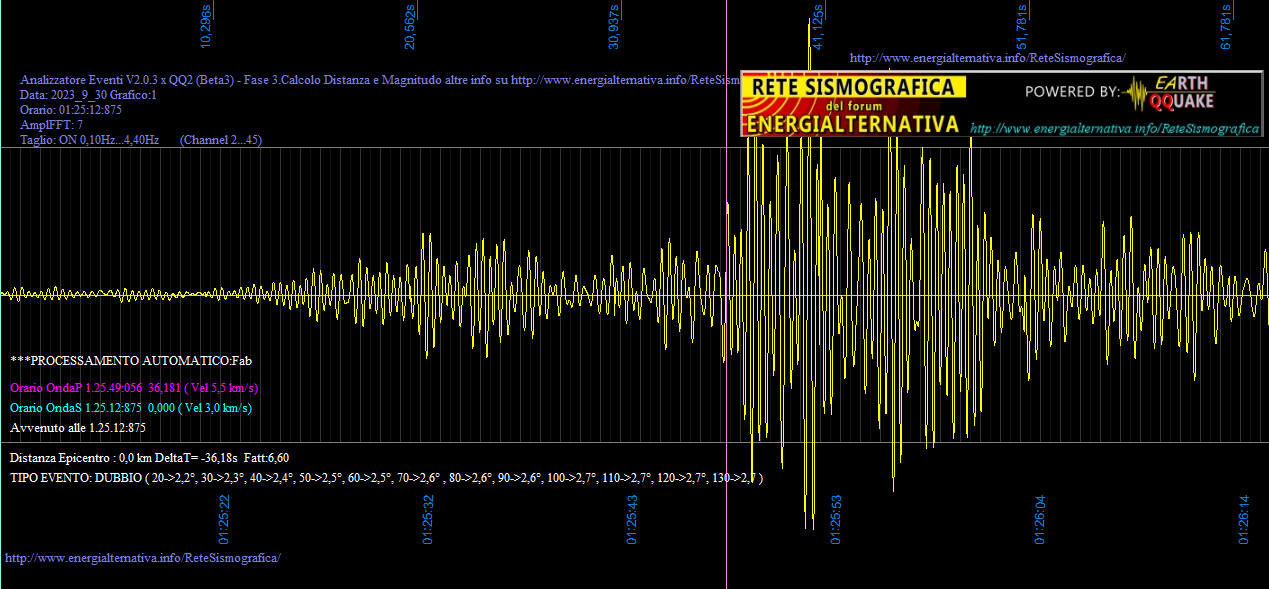
Task: Click the Earth QQuake logo
Action: [1168, 92]
